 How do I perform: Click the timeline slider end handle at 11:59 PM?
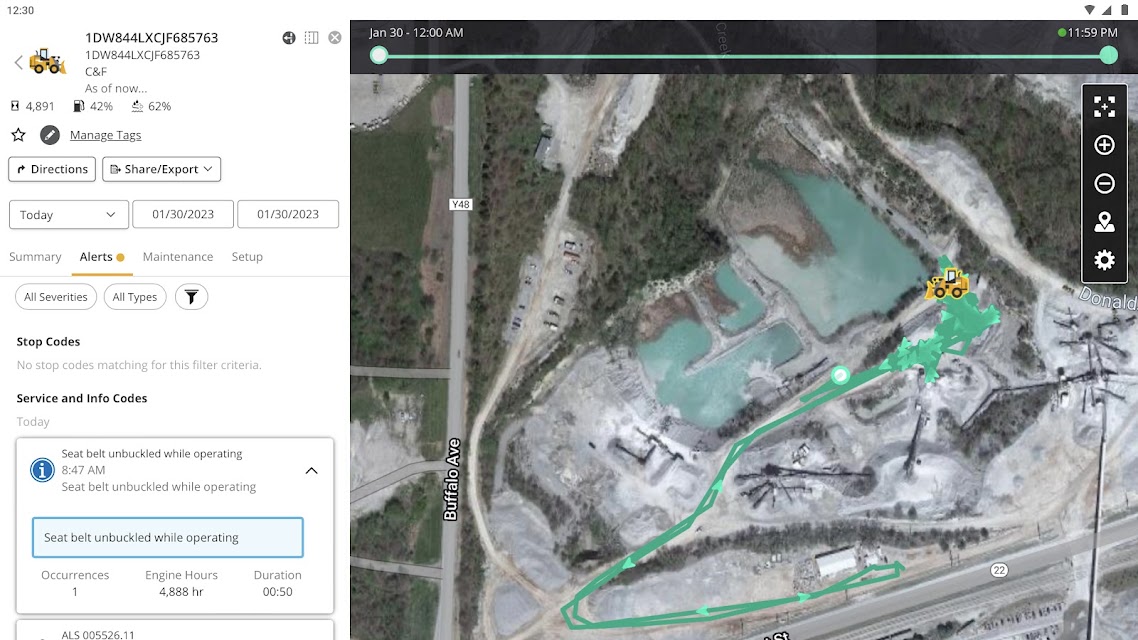pyautogui.click(x=1108, y=55)
